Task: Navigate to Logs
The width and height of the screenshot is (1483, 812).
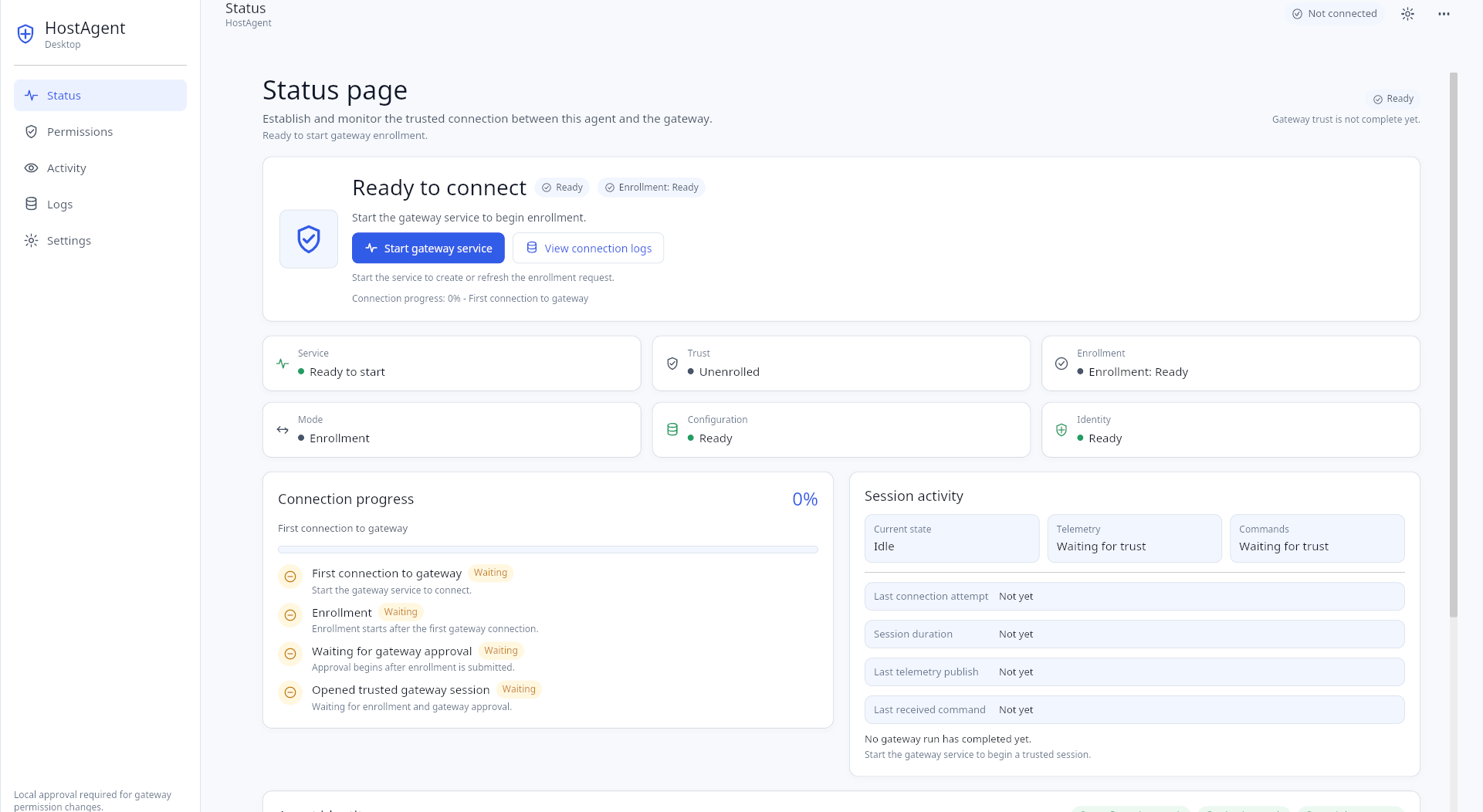Action: (x=100, y=205)
